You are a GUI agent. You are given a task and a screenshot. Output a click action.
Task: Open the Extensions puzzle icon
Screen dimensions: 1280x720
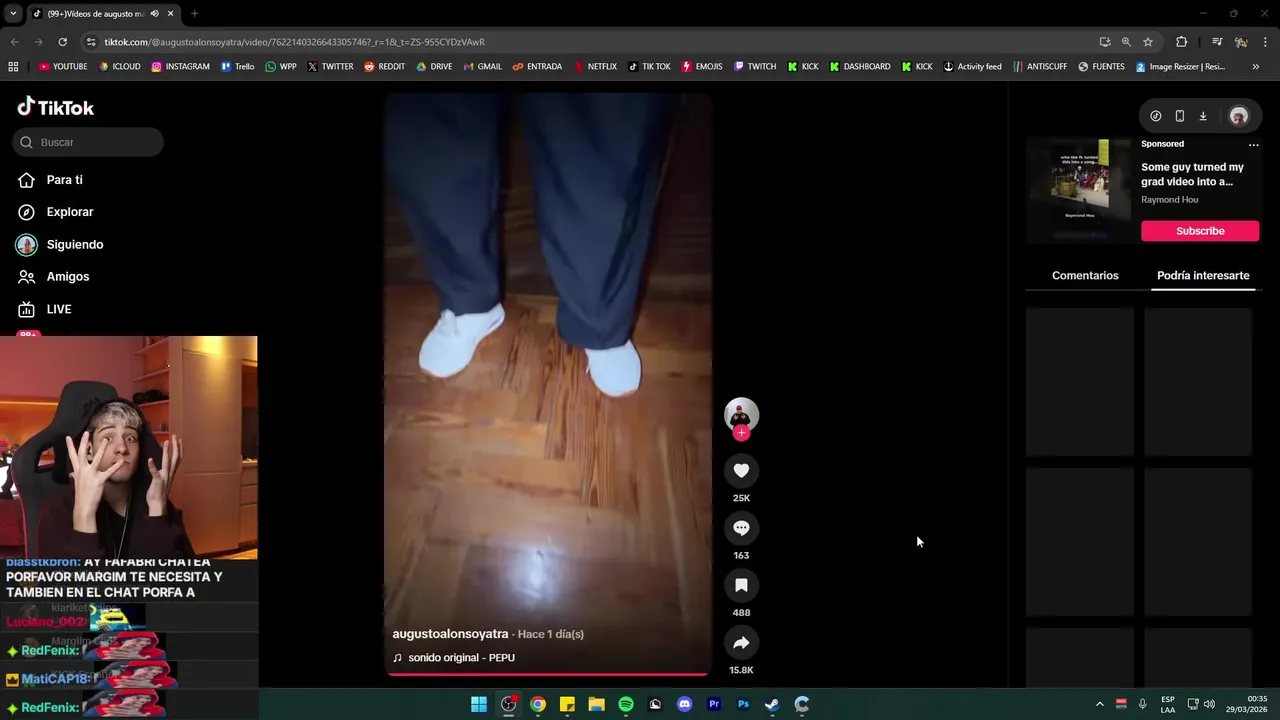coord(1181,42)
